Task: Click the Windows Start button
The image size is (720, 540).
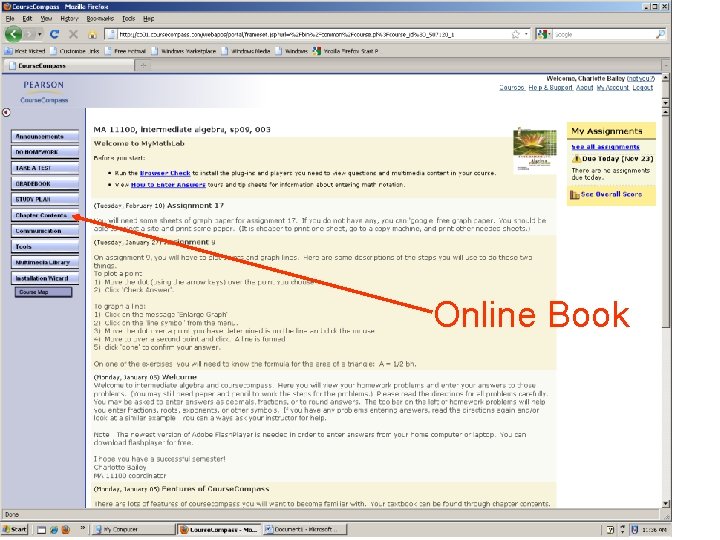Action: click(x=15, y=529)
